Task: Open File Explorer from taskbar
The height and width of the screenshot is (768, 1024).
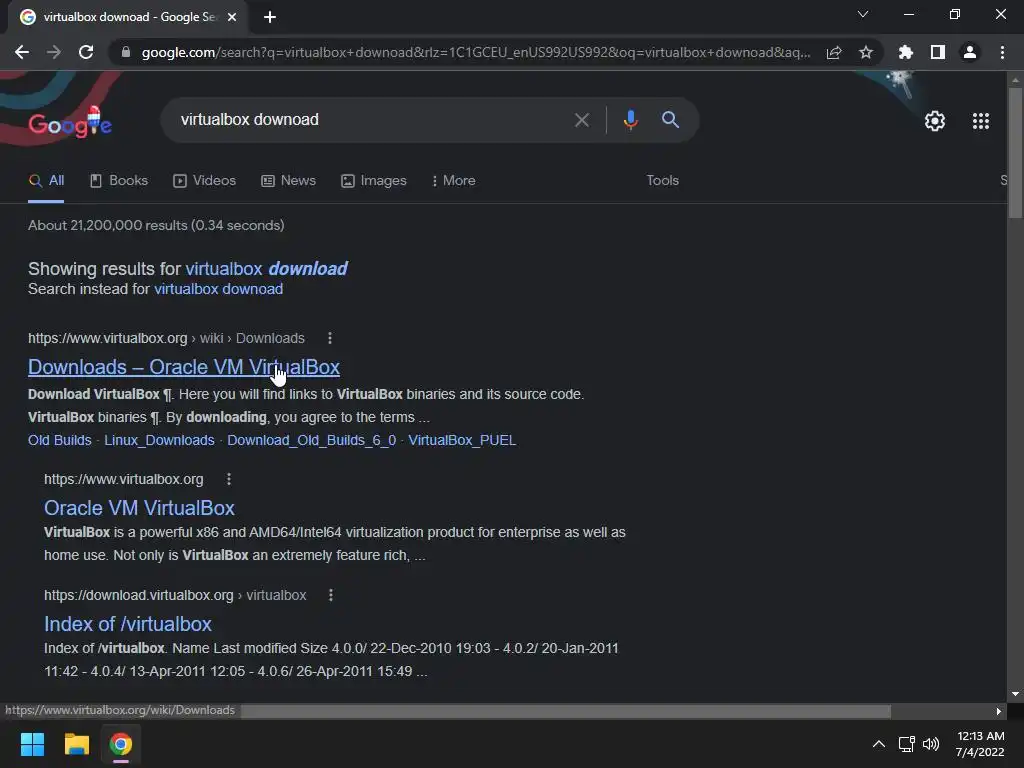Action: (x=76, y=744)
